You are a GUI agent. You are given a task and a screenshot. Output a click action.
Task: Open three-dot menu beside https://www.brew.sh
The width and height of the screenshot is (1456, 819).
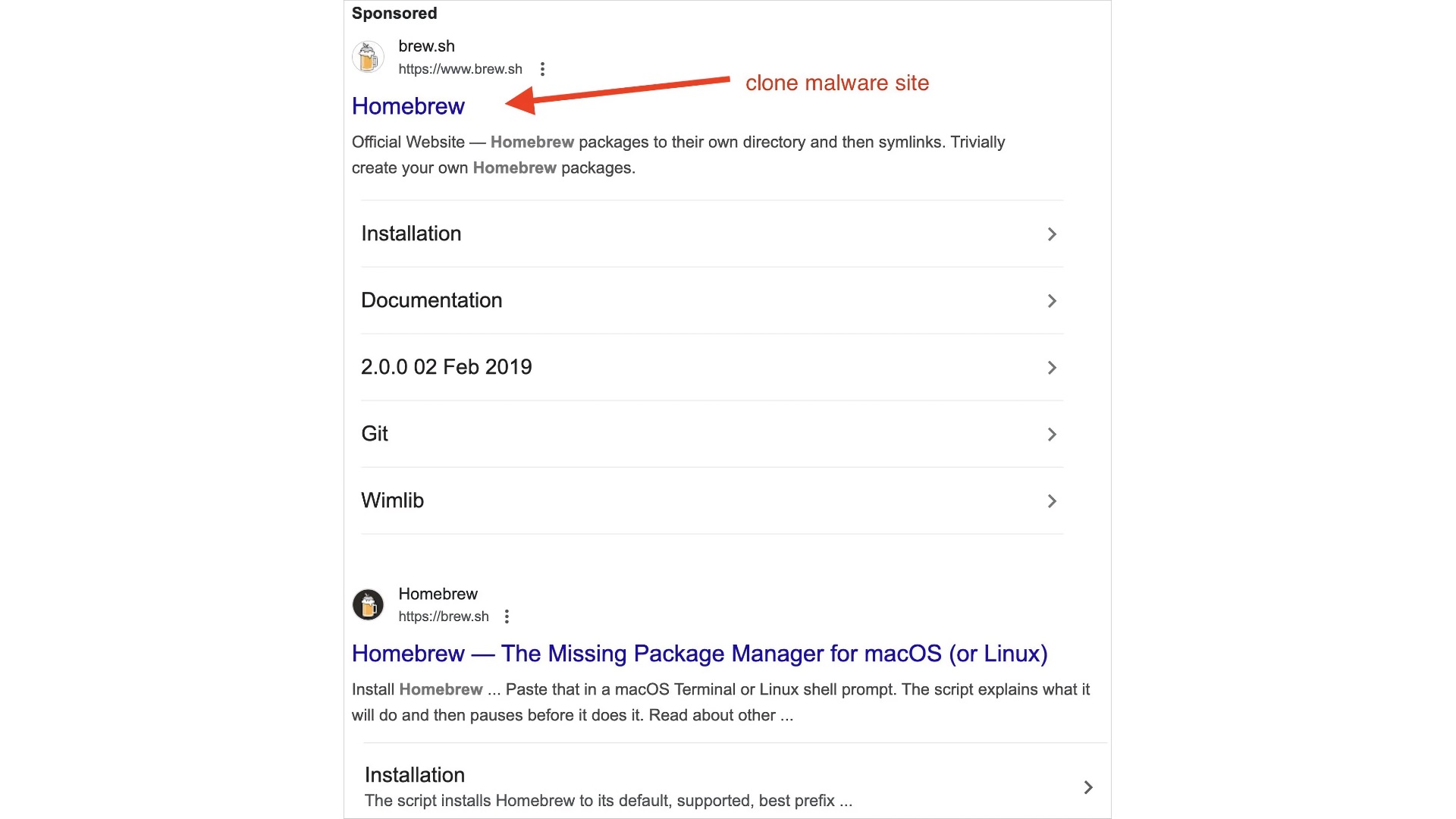coord(542,69)
